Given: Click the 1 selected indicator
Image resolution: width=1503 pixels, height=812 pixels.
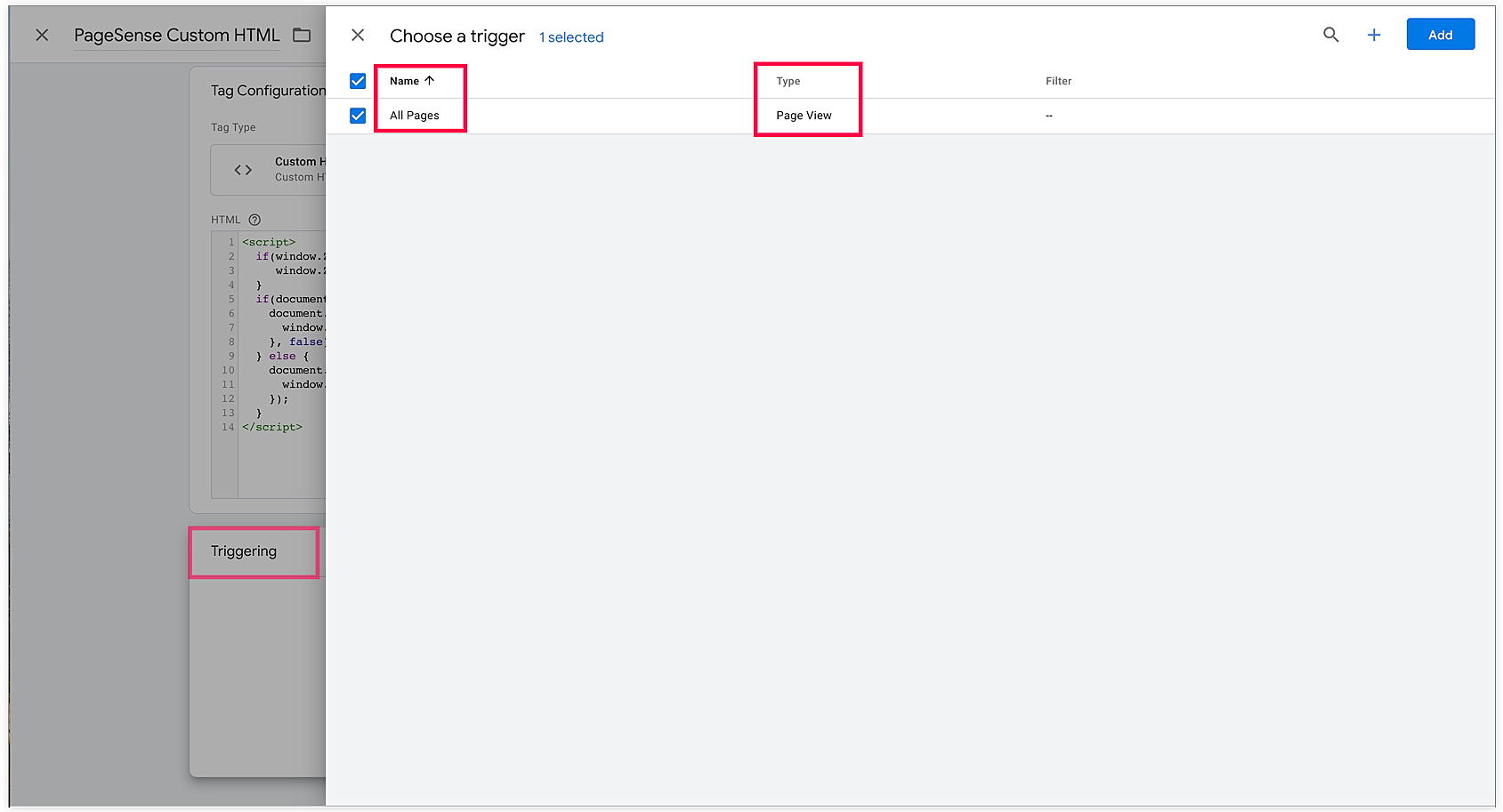Looking at the screenshot, I should 571,37.
